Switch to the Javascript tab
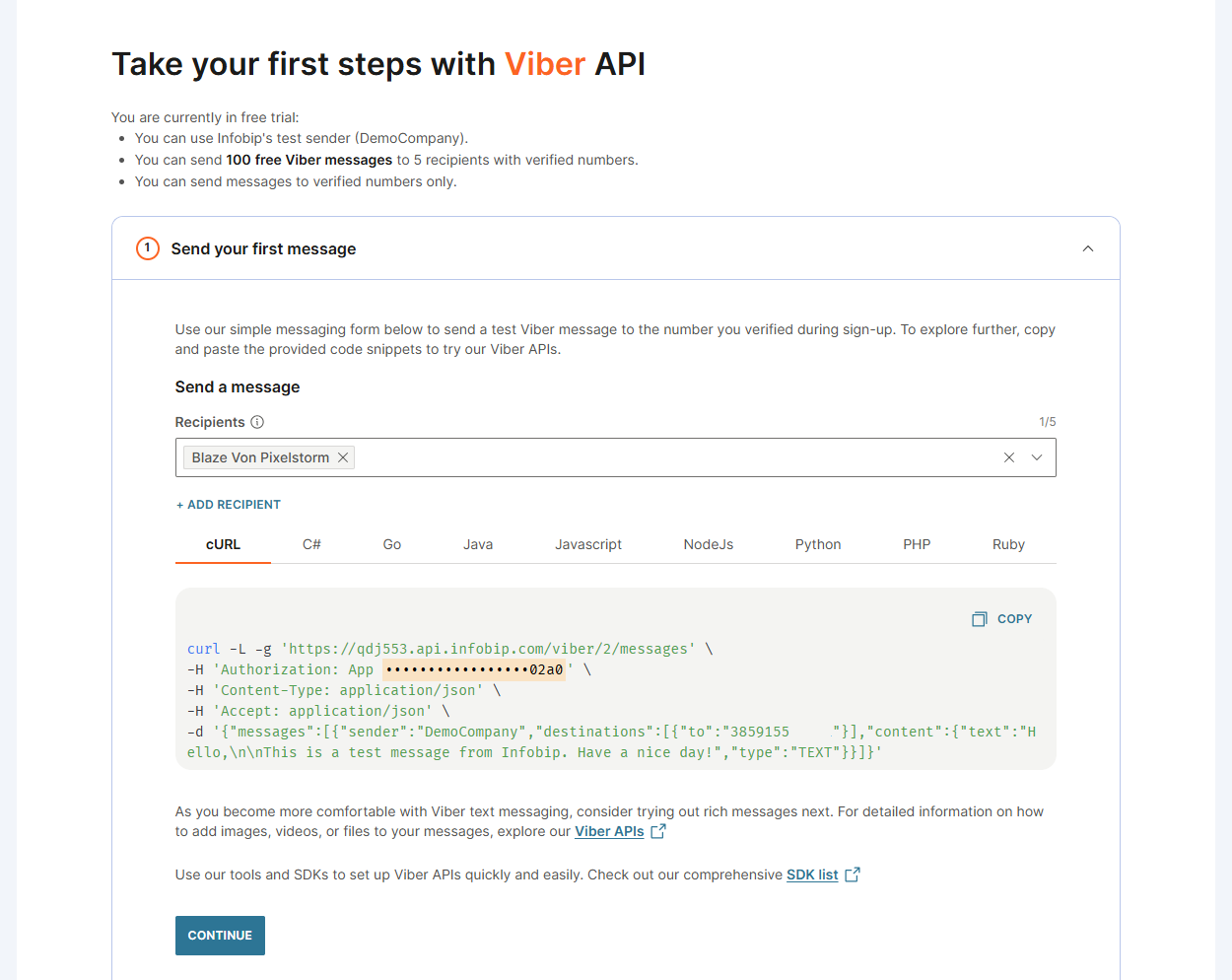Viewport: 1232px width, 980px height. pos(588,544)
